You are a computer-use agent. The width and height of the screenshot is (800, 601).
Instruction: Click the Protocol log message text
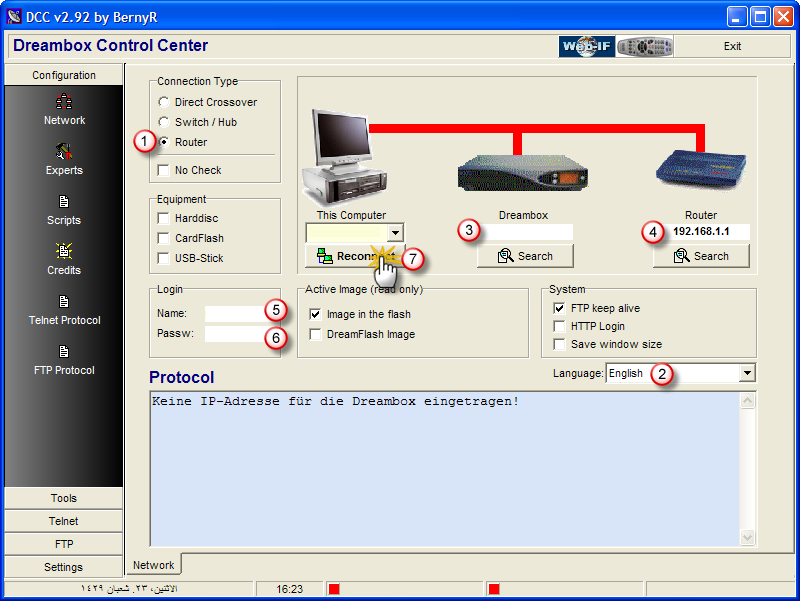click(x=335, y=401)
